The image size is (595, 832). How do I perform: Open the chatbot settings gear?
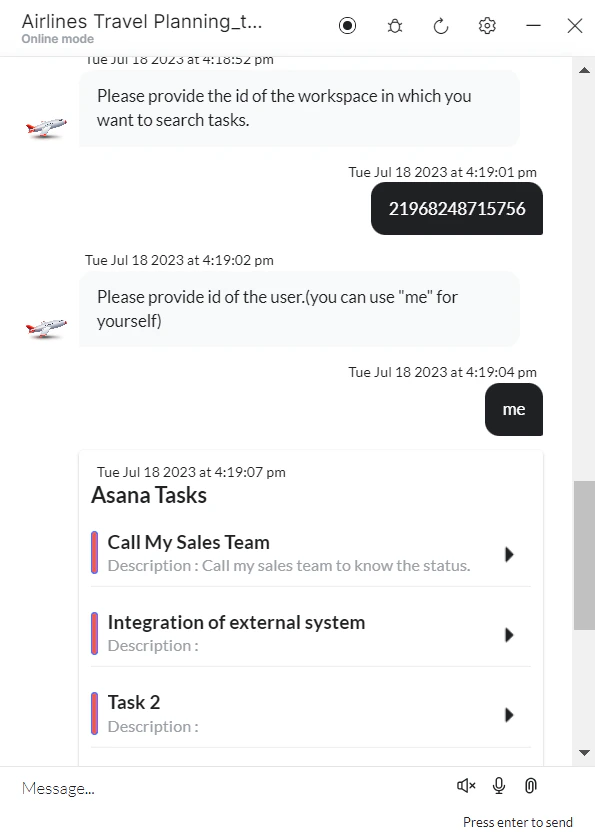487,26
